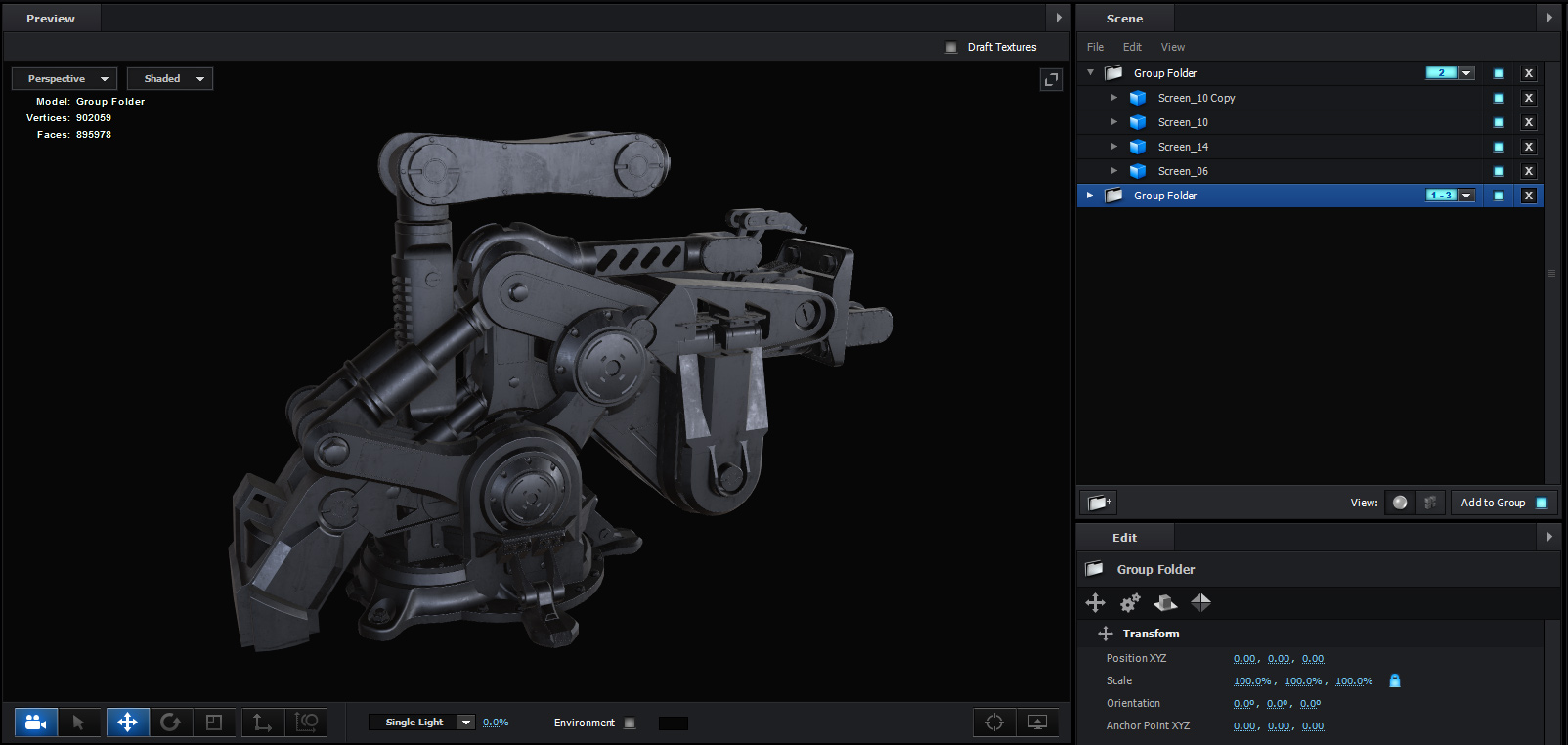Click the new group folder icon
The width and height of the screenshot is (1568, 745).
tap(1098, 503)
